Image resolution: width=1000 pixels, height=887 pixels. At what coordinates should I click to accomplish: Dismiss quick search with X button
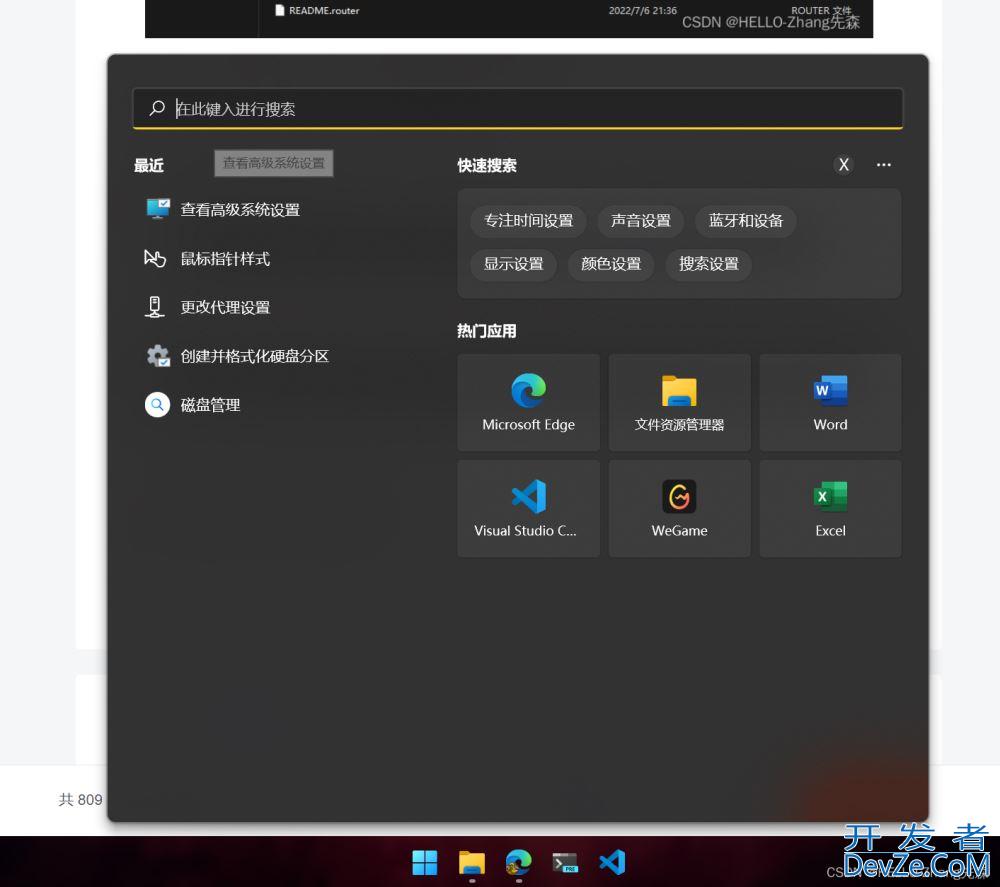tap(844, 165)
